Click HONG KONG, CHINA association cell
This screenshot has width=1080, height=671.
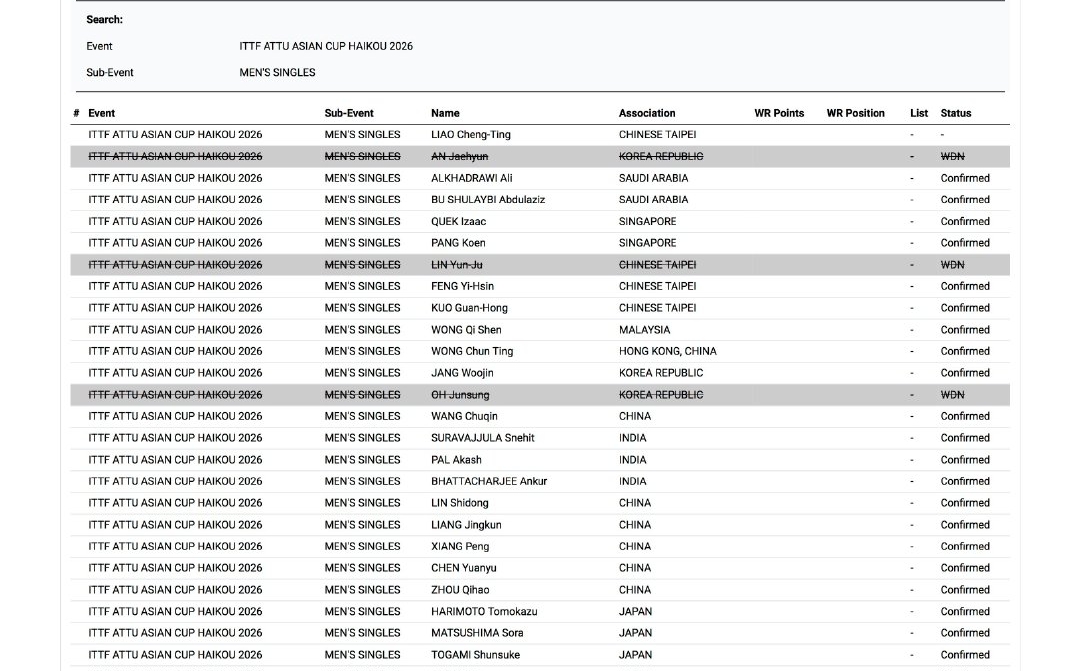coord(667,351)
